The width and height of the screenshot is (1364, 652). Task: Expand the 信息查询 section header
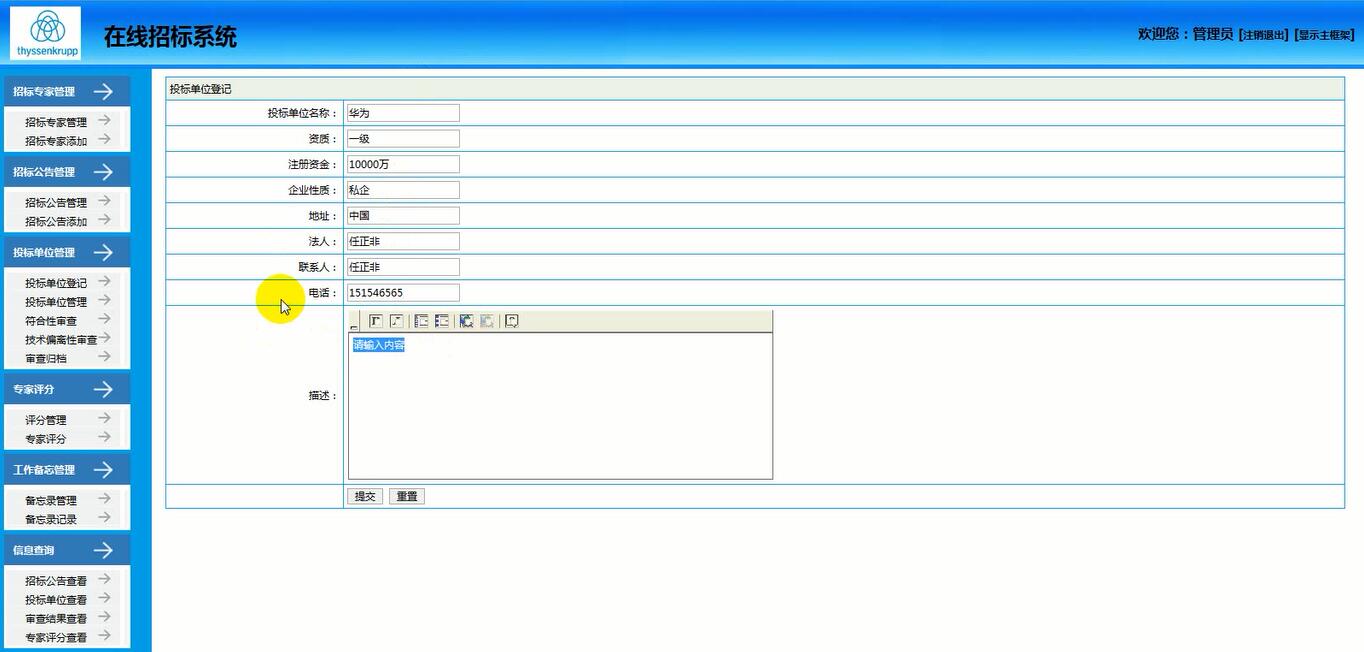coord(67,550)
